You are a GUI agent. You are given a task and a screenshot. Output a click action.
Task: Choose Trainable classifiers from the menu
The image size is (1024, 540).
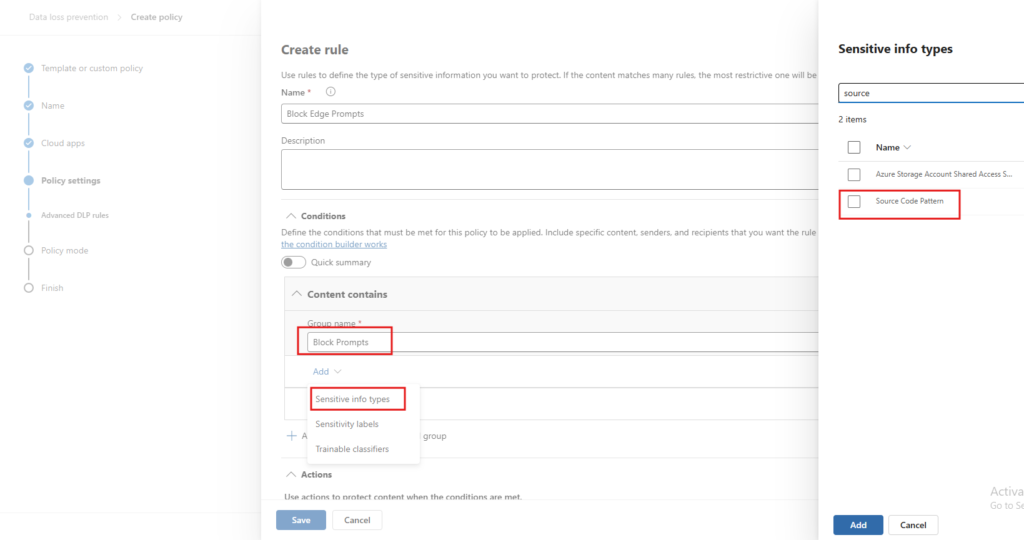pos(352,449)
